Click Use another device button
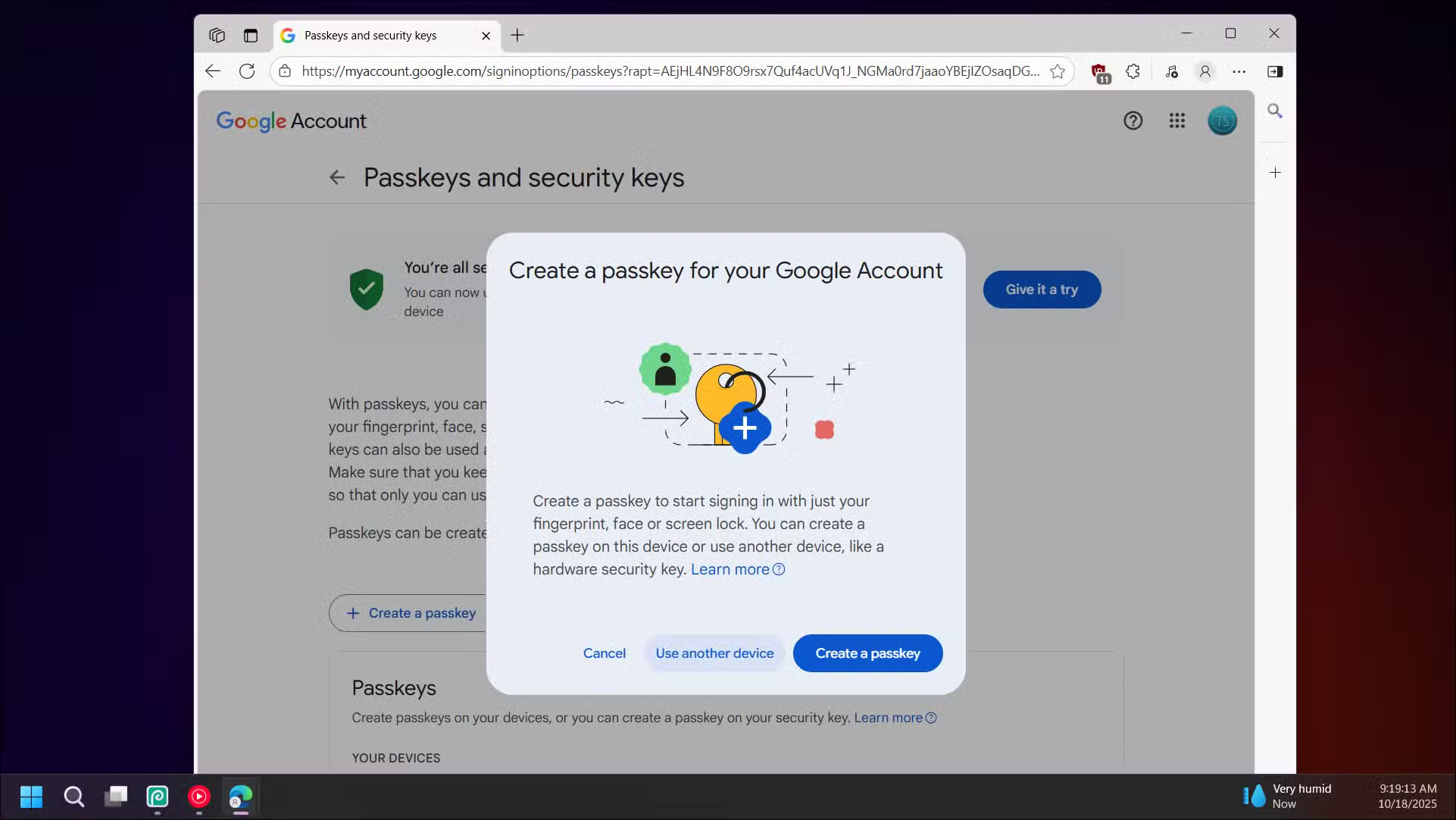Screen dimensions: 1456x820 click(714, 653)
